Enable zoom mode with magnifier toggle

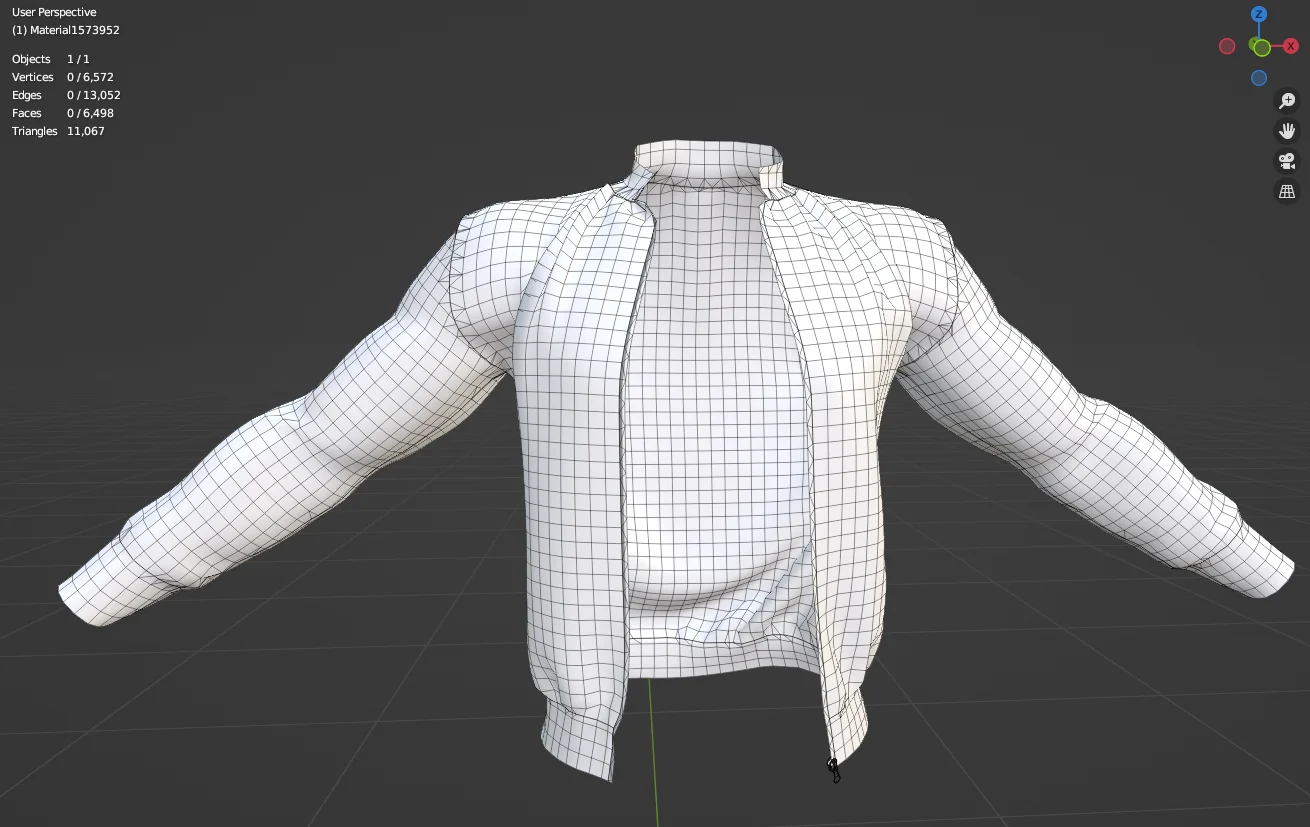click(x=1287, y=100)
